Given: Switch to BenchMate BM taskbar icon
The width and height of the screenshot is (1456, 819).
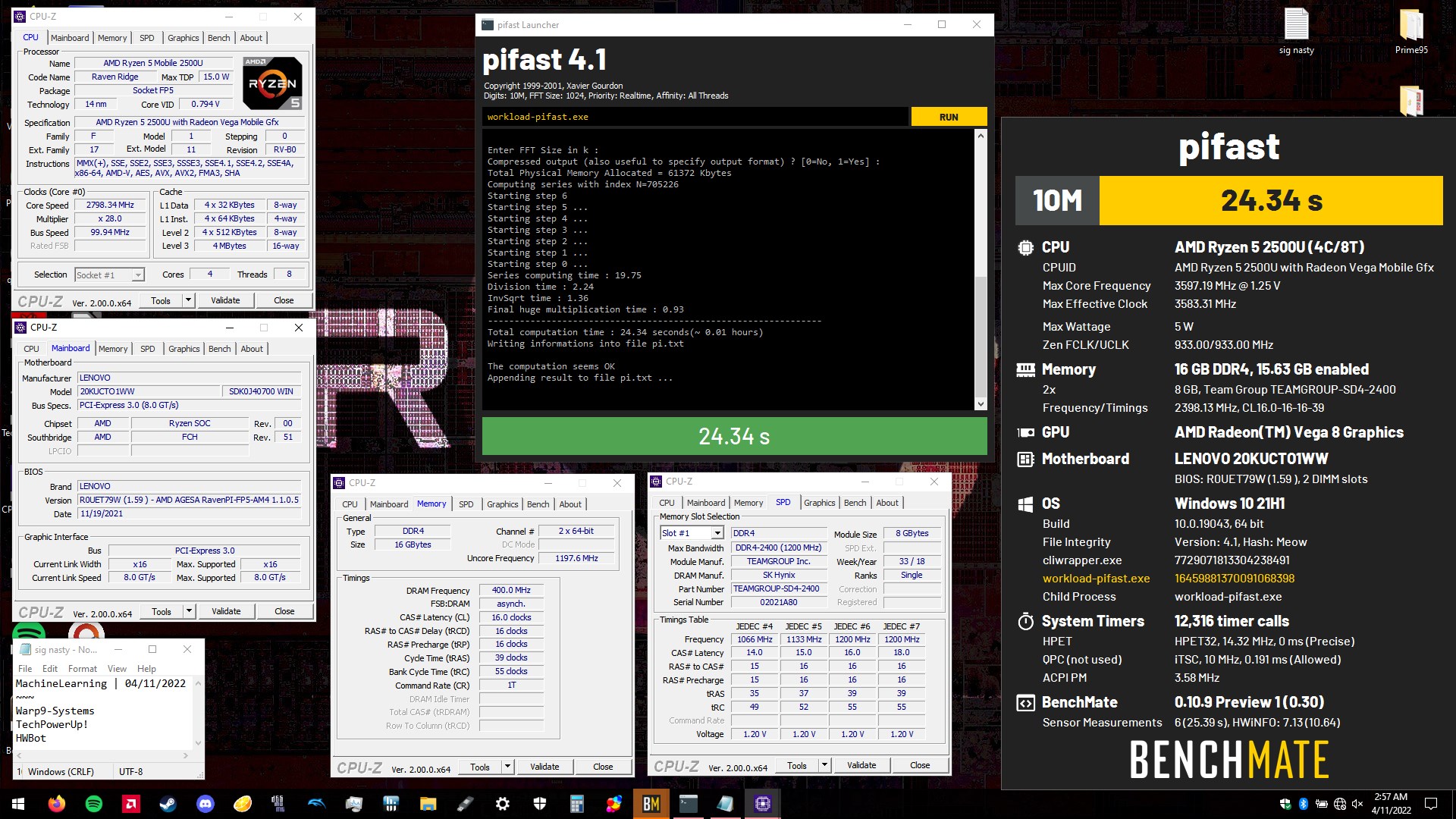Looking at the screenshot, I should point(651,804).
